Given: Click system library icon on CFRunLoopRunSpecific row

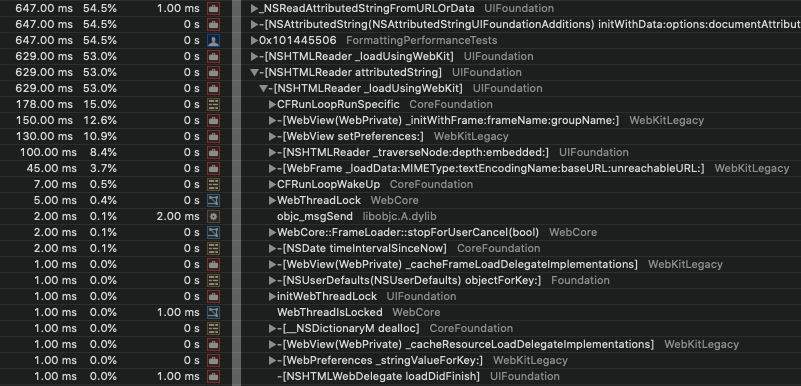Looking at the screenshot, I should point(214,105).
